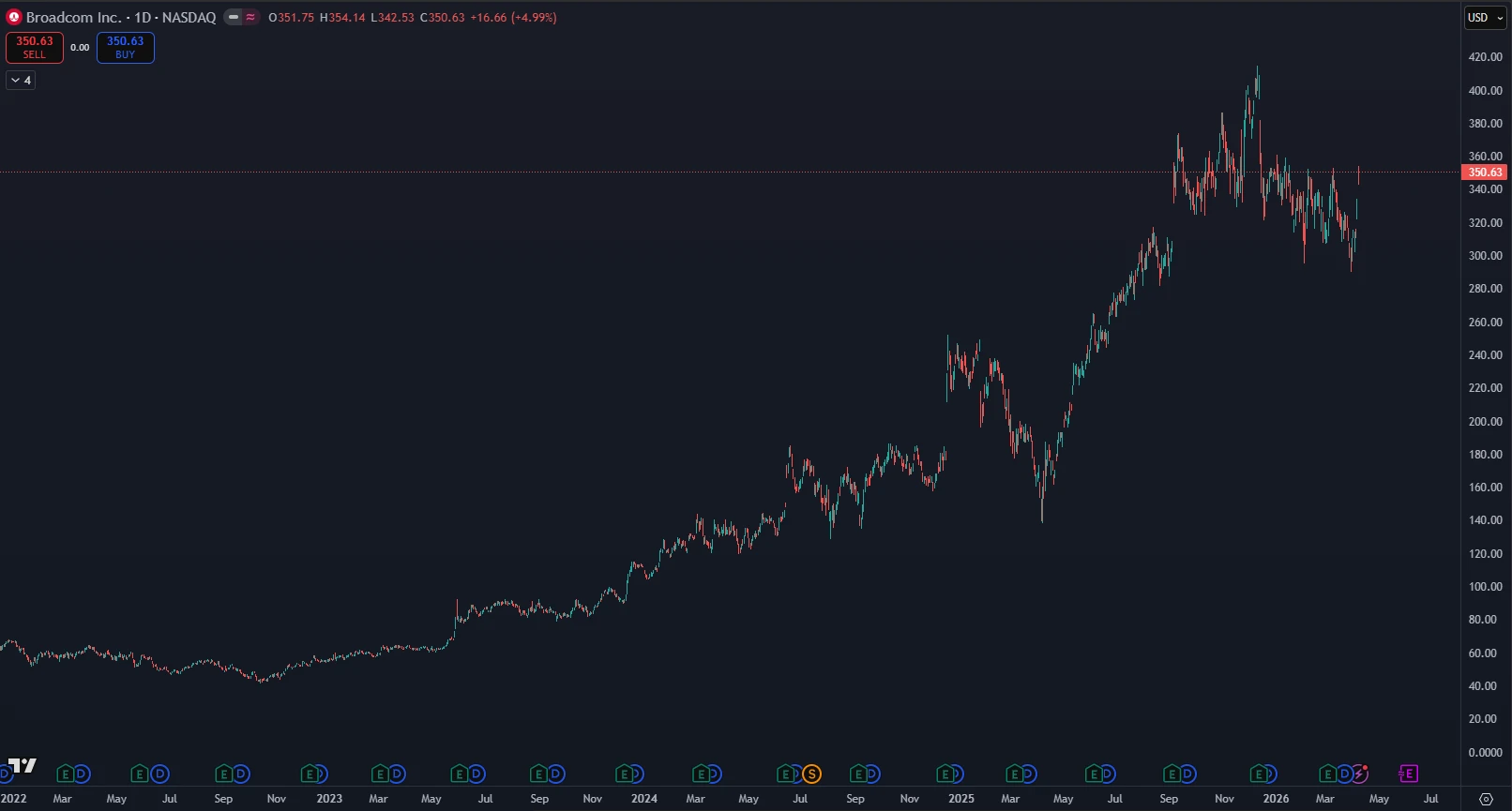Click the red 350.63 current price label
This screenshot has width=1512, height=811.
point(1485,173)
